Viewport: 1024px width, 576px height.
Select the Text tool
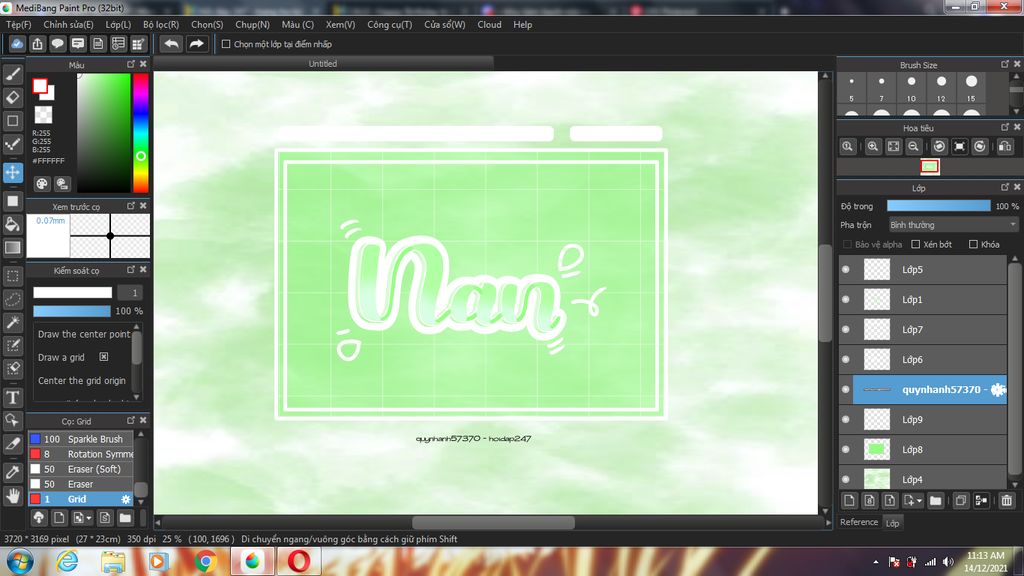[12, 397]
